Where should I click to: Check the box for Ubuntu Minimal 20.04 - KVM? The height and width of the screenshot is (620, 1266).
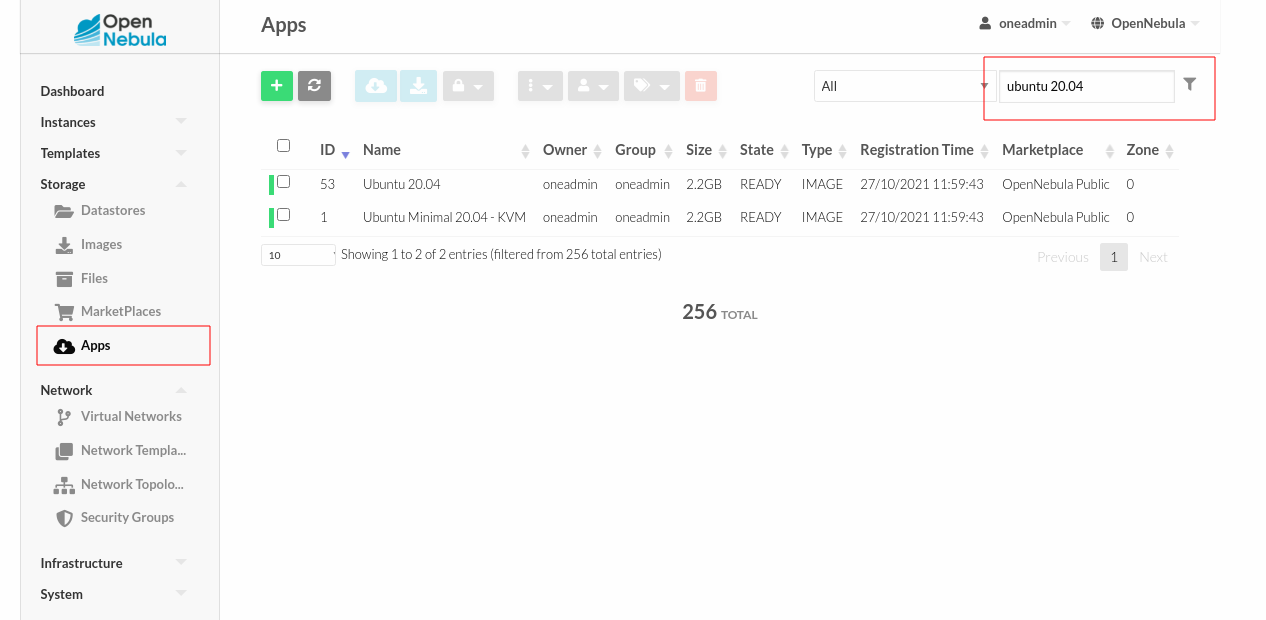pyautogui.click(x=283, y=215)
